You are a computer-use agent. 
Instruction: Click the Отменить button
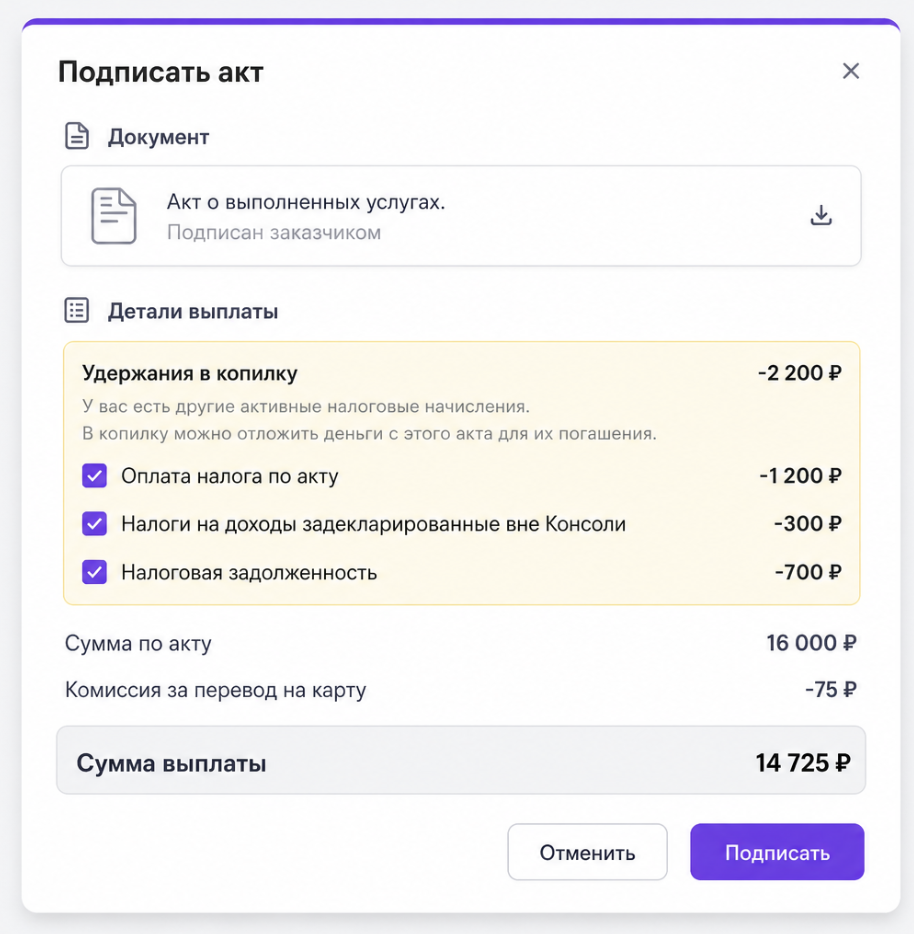click(x=587, y=852)
